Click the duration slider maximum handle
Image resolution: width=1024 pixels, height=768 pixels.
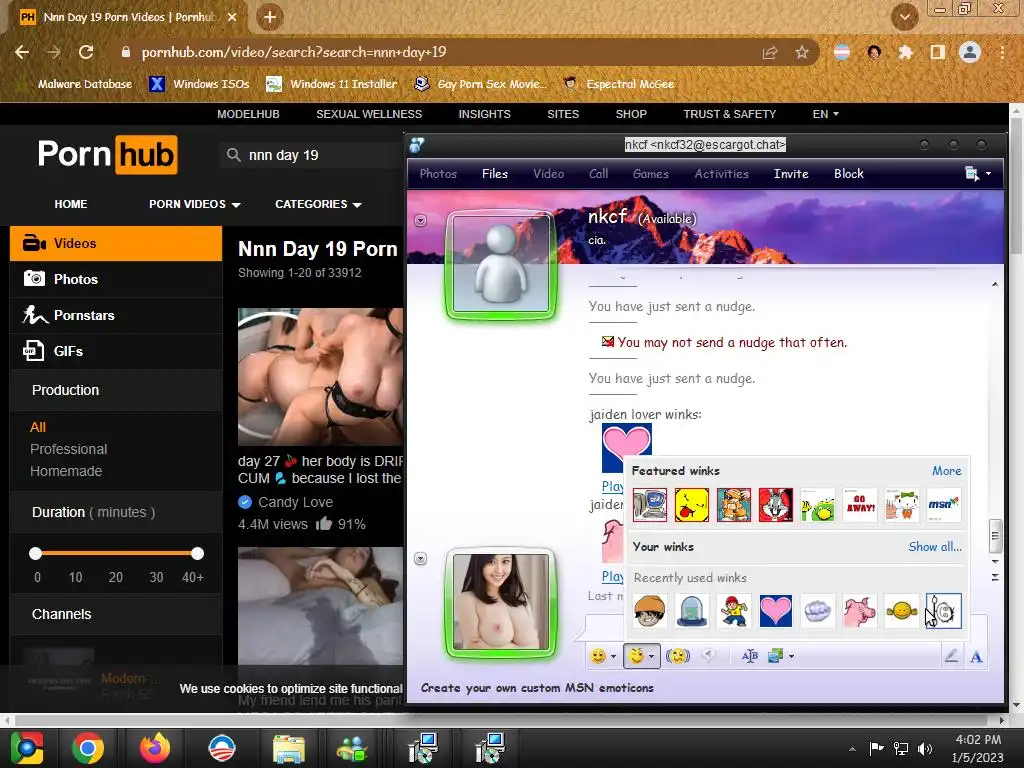click(197, 554)
